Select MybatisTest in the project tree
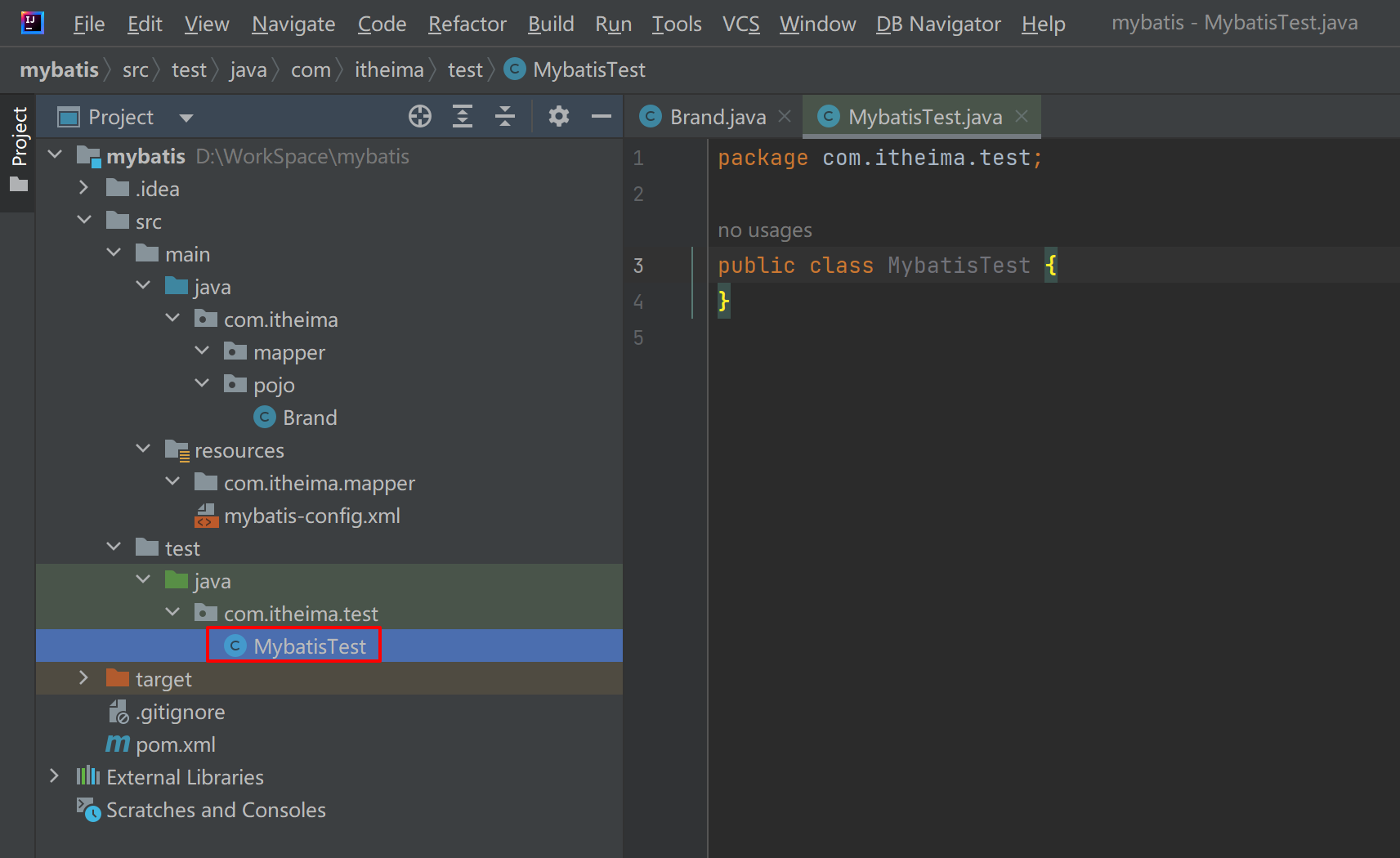Image resolution: width=1400 pixels, height=858 pixels. pos(329,646)
